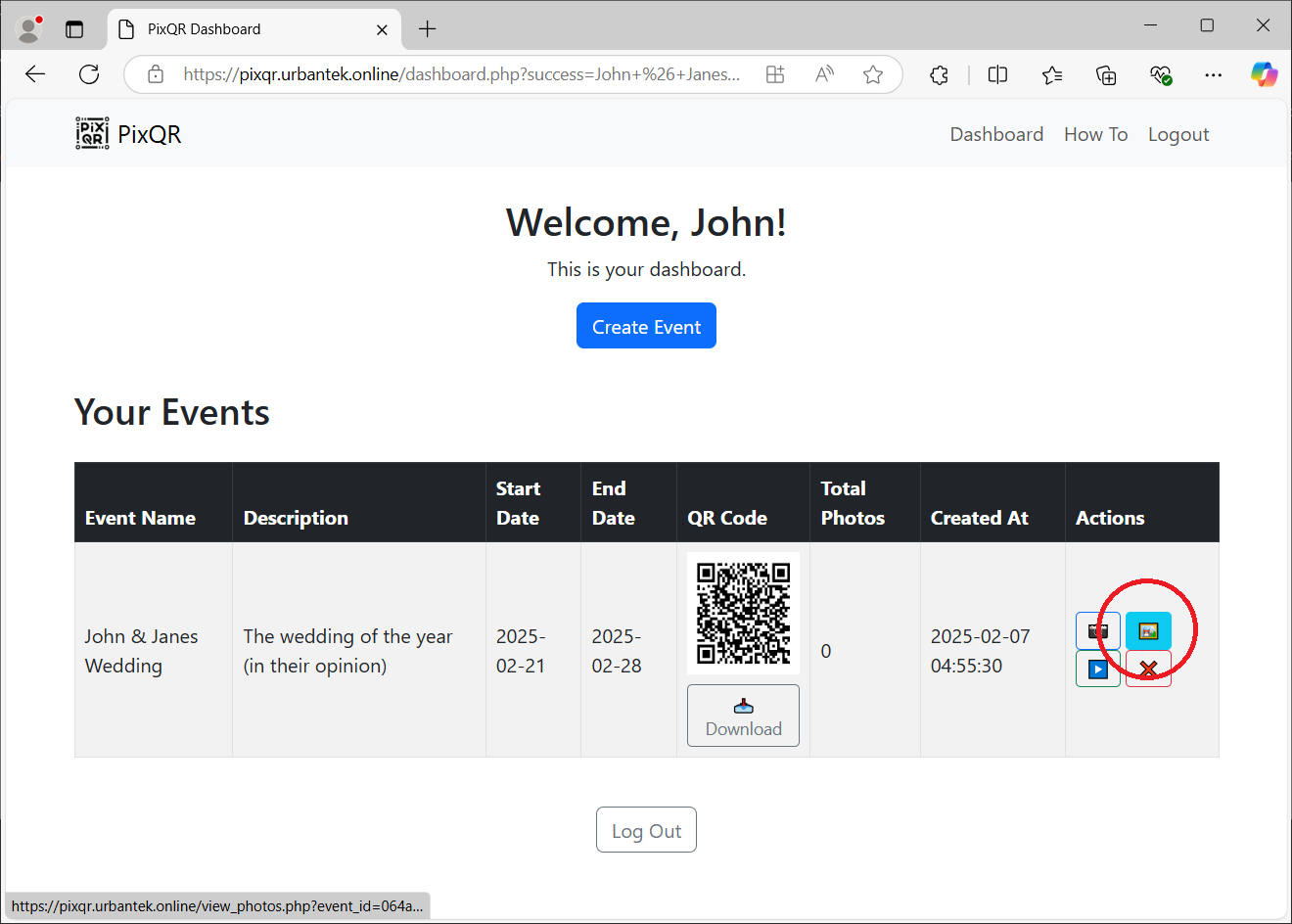Add this page to favorites star icon
This screenshot has height=924, width=1292.
pyautogui.click(x=873, y=74)
